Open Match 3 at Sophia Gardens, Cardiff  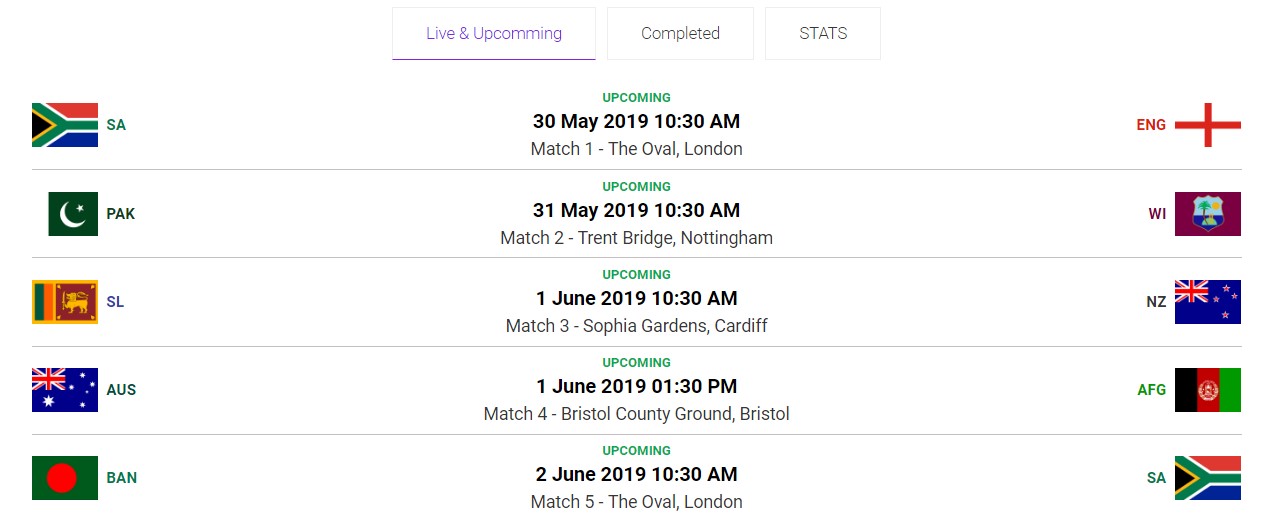636,326
